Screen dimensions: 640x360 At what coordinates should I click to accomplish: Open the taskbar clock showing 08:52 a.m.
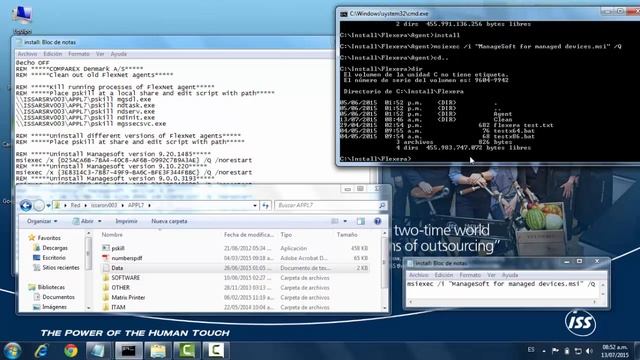[615, 351]
